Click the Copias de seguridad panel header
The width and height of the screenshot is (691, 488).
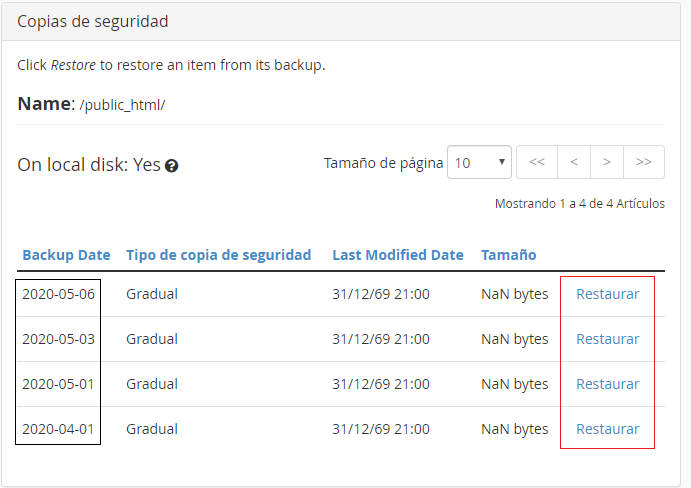coord(341,21)
